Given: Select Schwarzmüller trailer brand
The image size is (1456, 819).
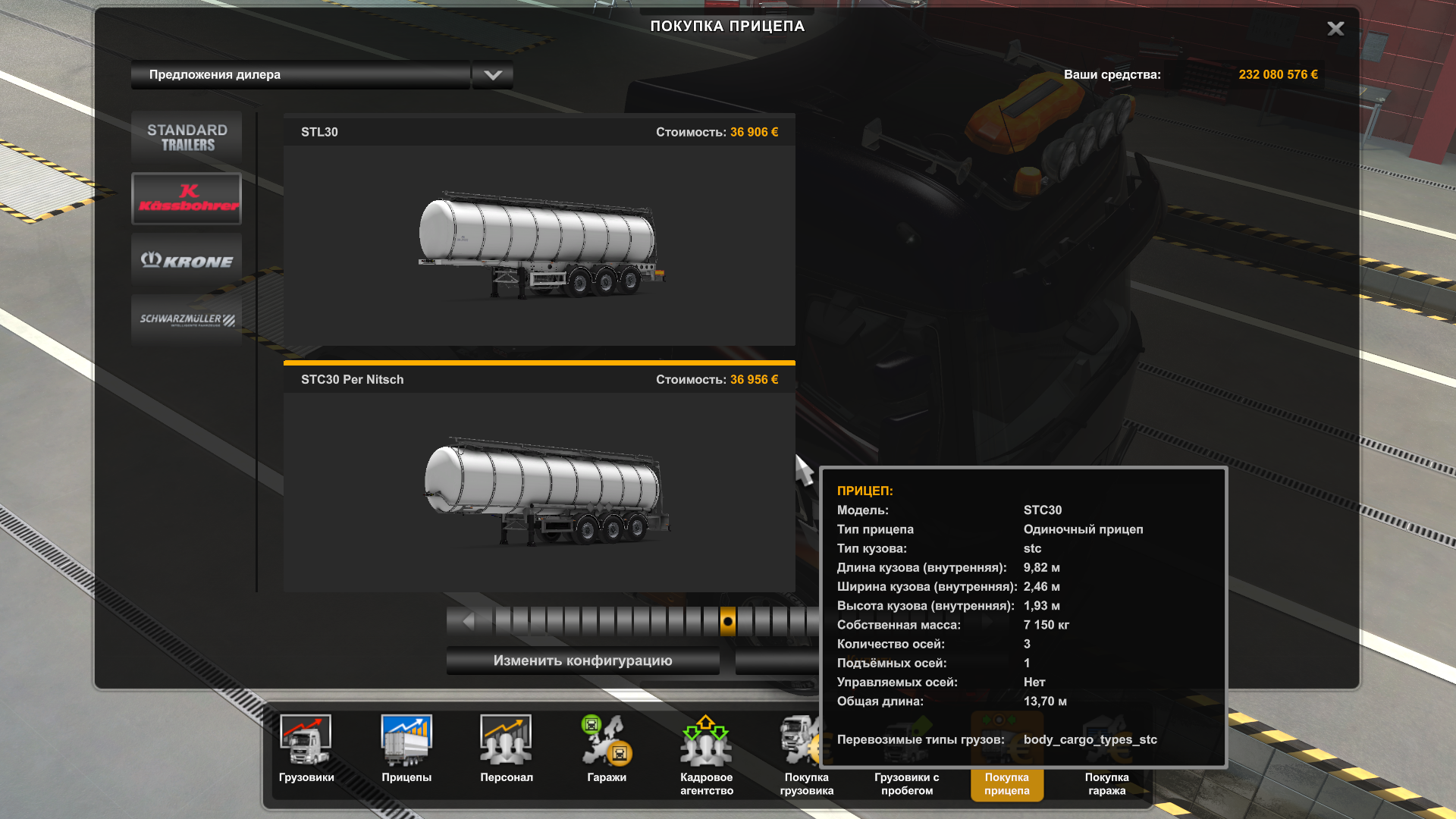Looking at the screenshot, I should [187, 320].
